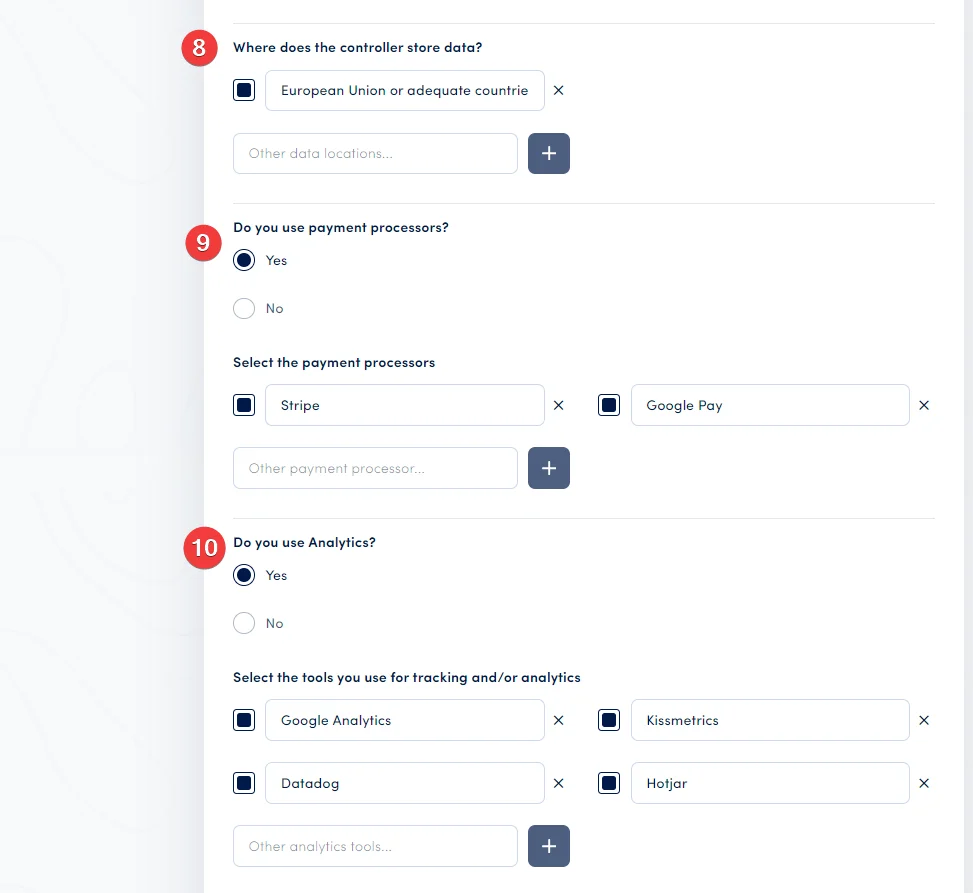This screenshot has height=893, width=973.
Task: Remove Hotjar from analytics tools
Action: [923, 783]
